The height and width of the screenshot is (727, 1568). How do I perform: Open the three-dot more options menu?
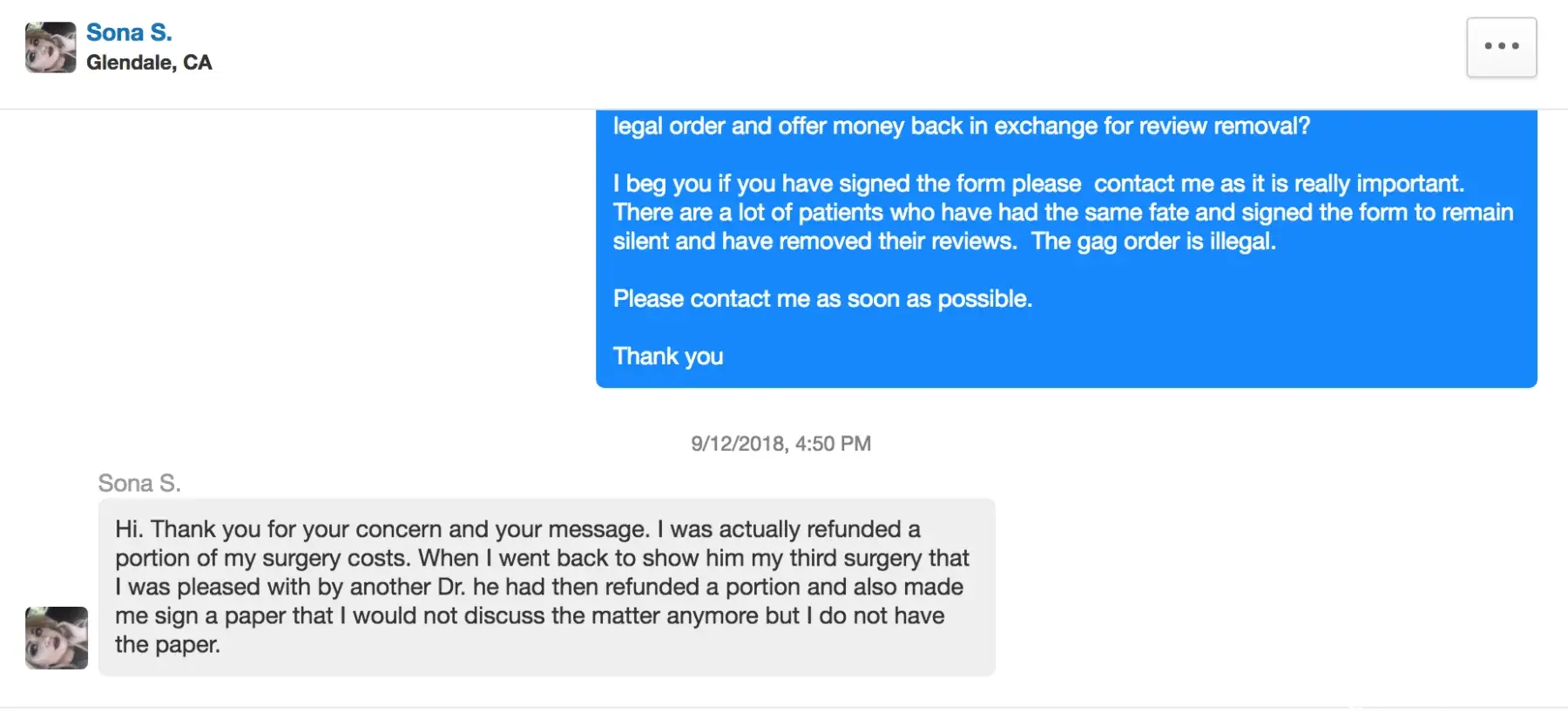(x=1501, y=47)
